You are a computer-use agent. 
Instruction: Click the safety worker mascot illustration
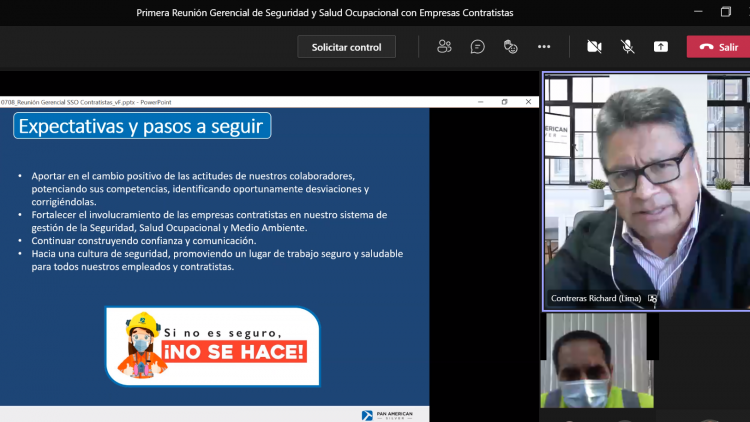click(139, 346)
